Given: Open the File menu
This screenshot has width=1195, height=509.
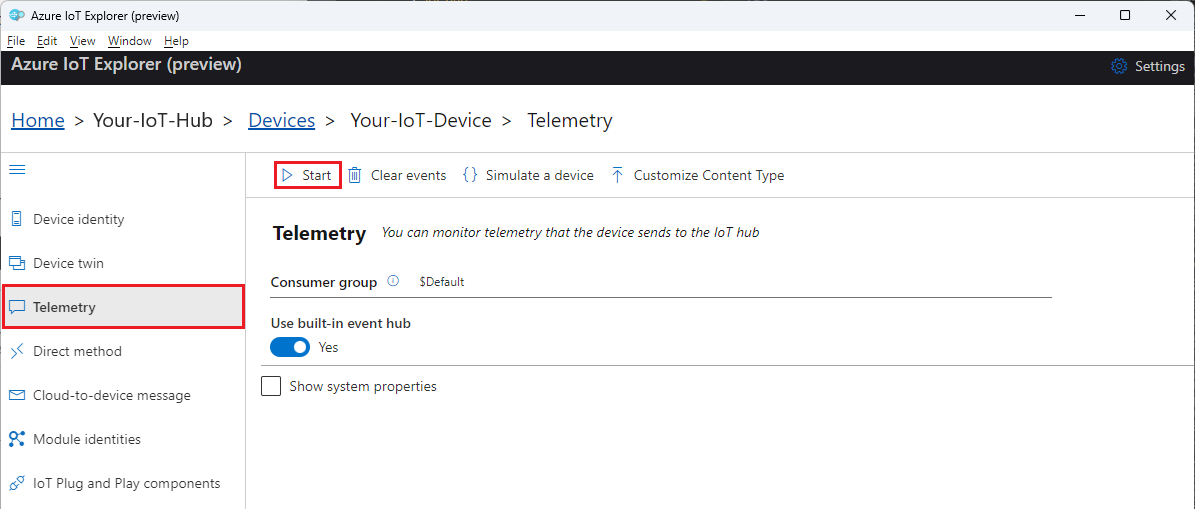Looking at the screenshot, I should (x=16, y=41).
